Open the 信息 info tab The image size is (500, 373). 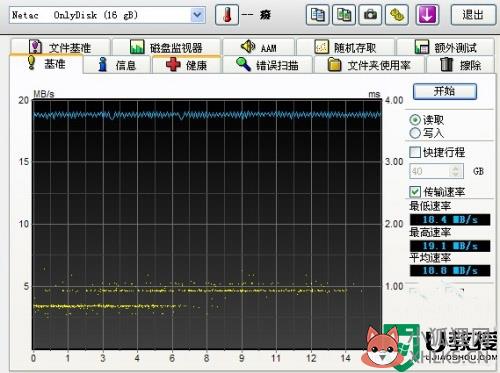pos(117,65)
